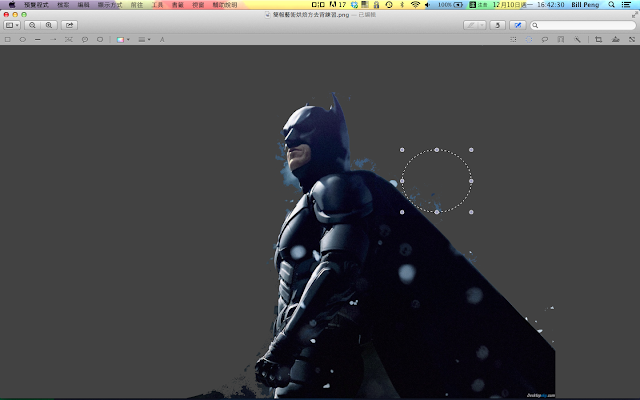
Task: Open the Apple menu
Action: (x=12, y=4)
